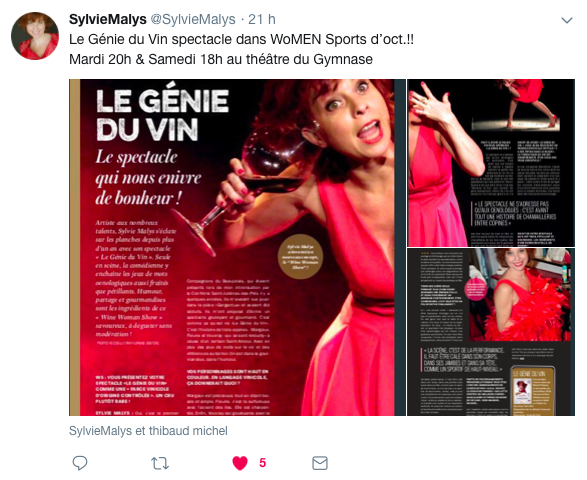Open the @SylvieMalys handle link
Viewport: 587px width, 480px height.
[193, 19]
